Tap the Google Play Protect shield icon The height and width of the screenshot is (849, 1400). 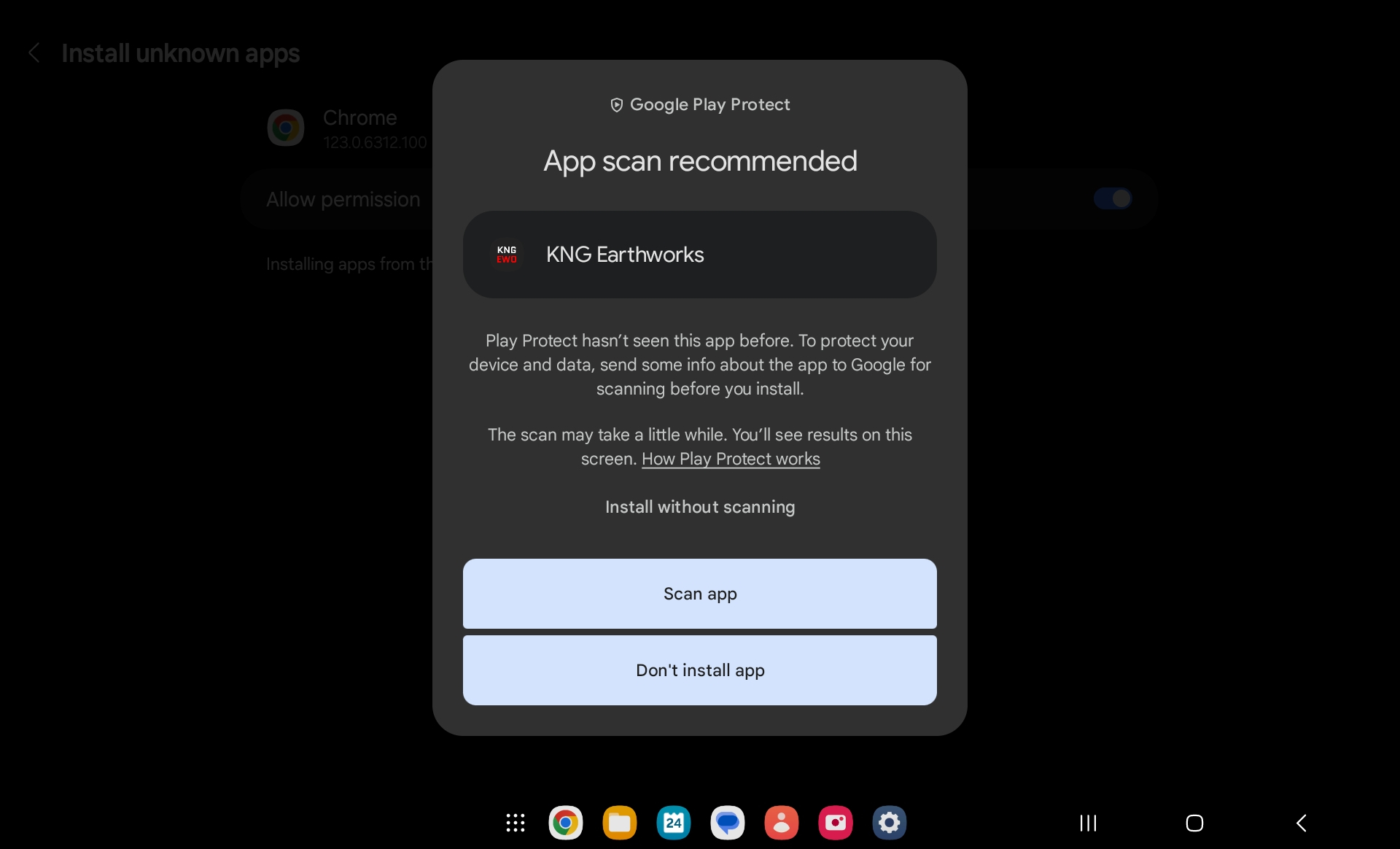616,105
